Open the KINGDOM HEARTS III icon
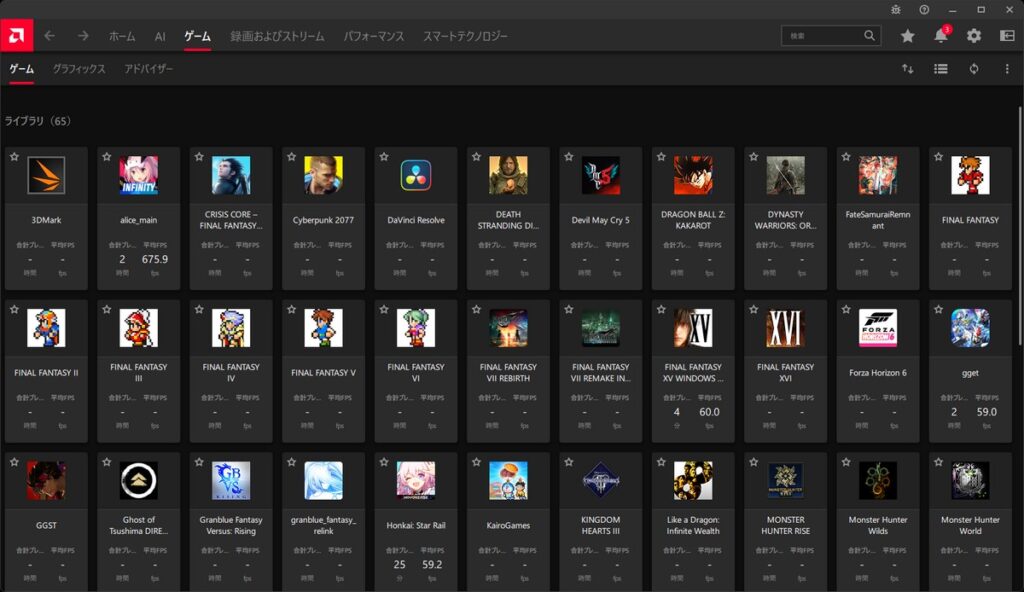The height and width of the screenshot is (592, 1024). (x=601, y=480)
